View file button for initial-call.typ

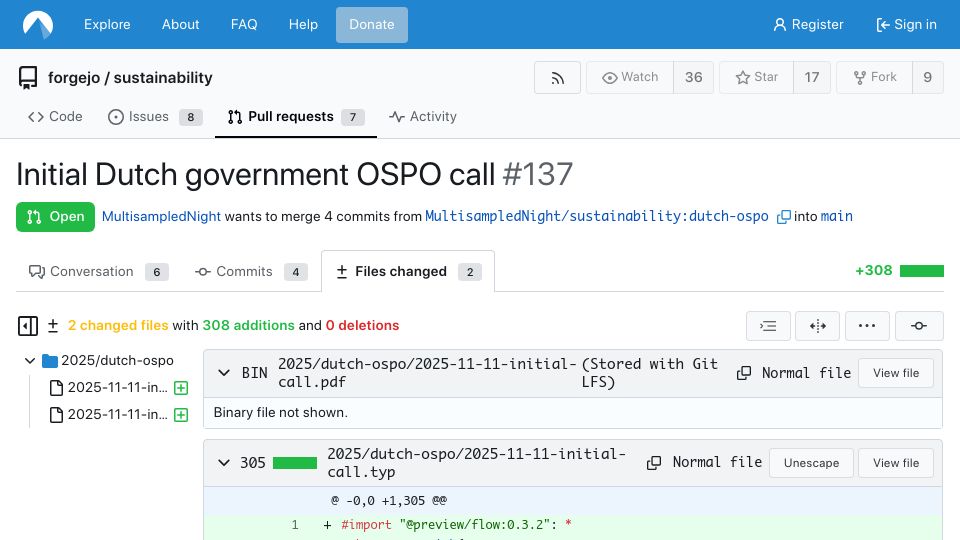[x=896, y=463]
